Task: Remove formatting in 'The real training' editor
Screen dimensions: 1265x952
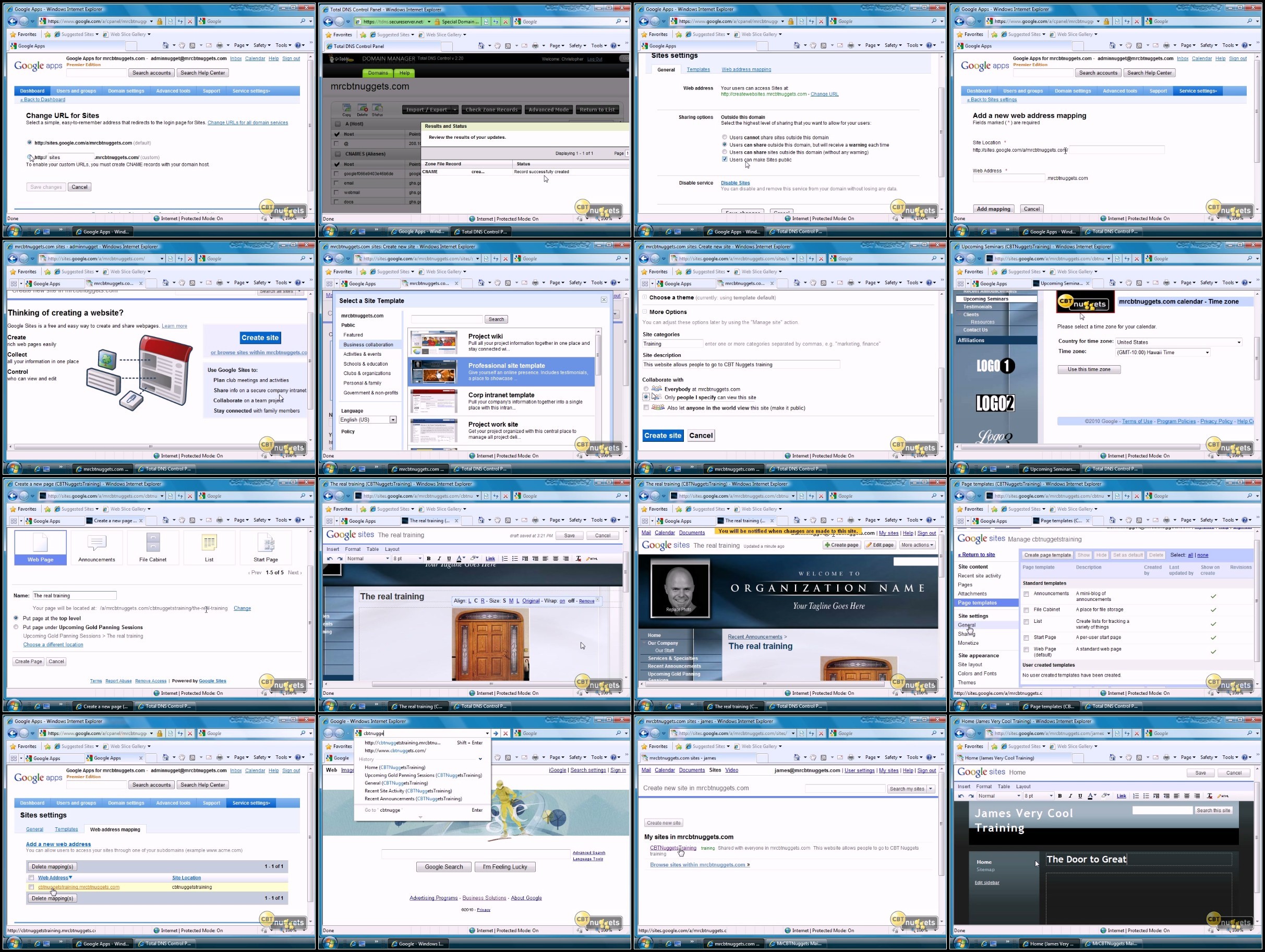Action: tap(578, 559)
